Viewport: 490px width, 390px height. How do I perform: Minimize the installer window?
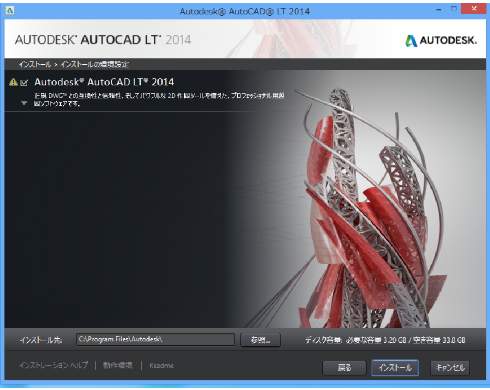coord(439,9)
